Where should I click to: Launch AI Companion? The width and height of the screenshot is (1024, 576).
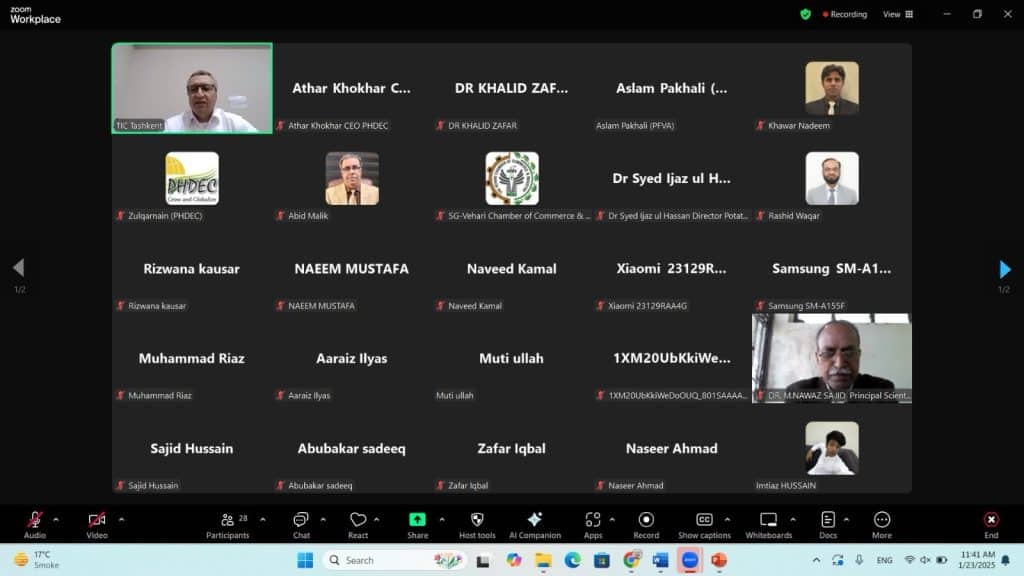click(534, 521)
